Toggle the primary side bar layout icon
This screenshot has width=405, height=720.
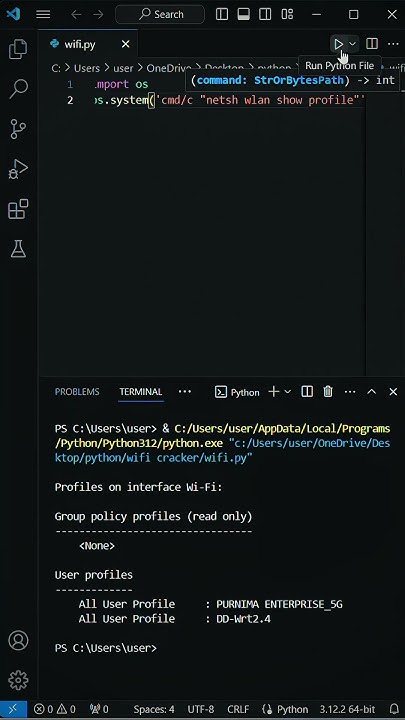[222, 15]
